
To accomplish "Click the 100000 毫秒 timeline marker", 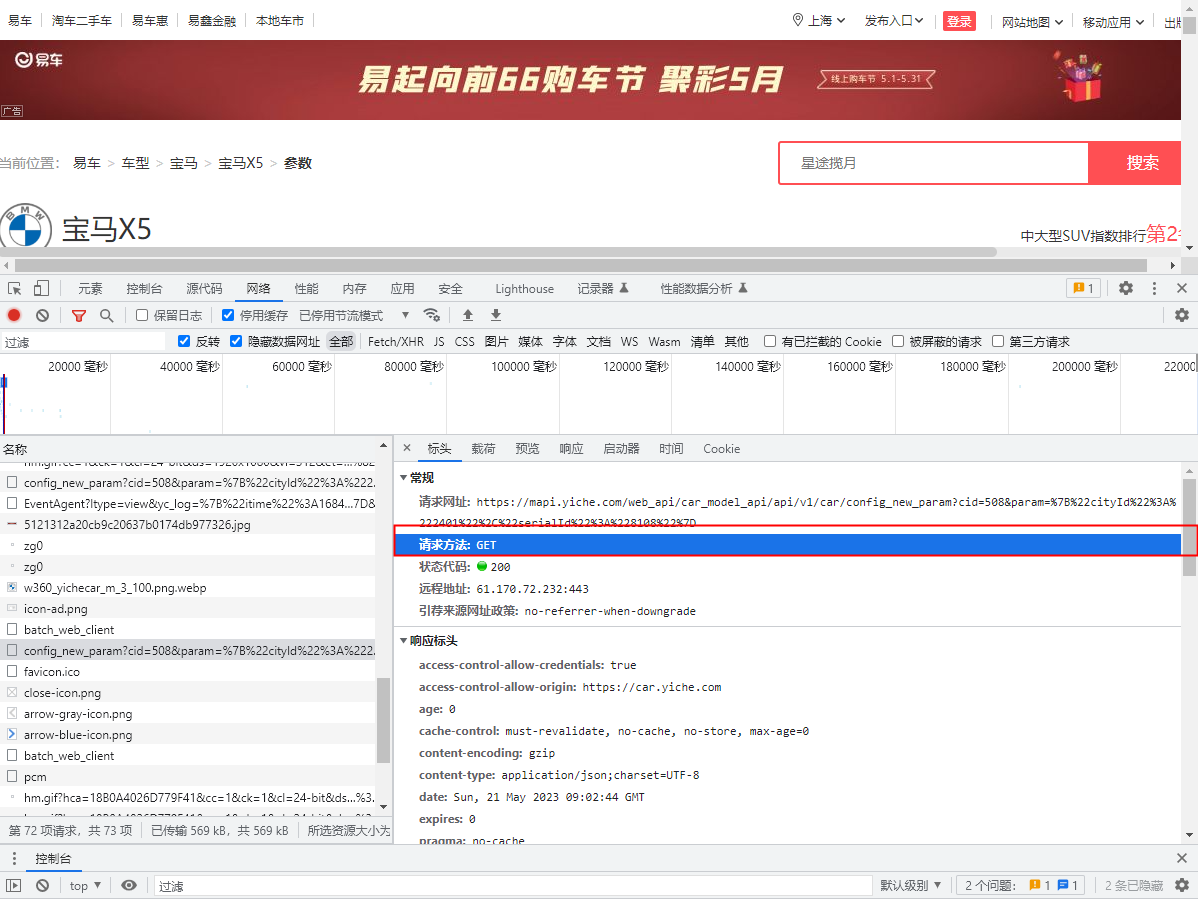I will click(524, 367).
